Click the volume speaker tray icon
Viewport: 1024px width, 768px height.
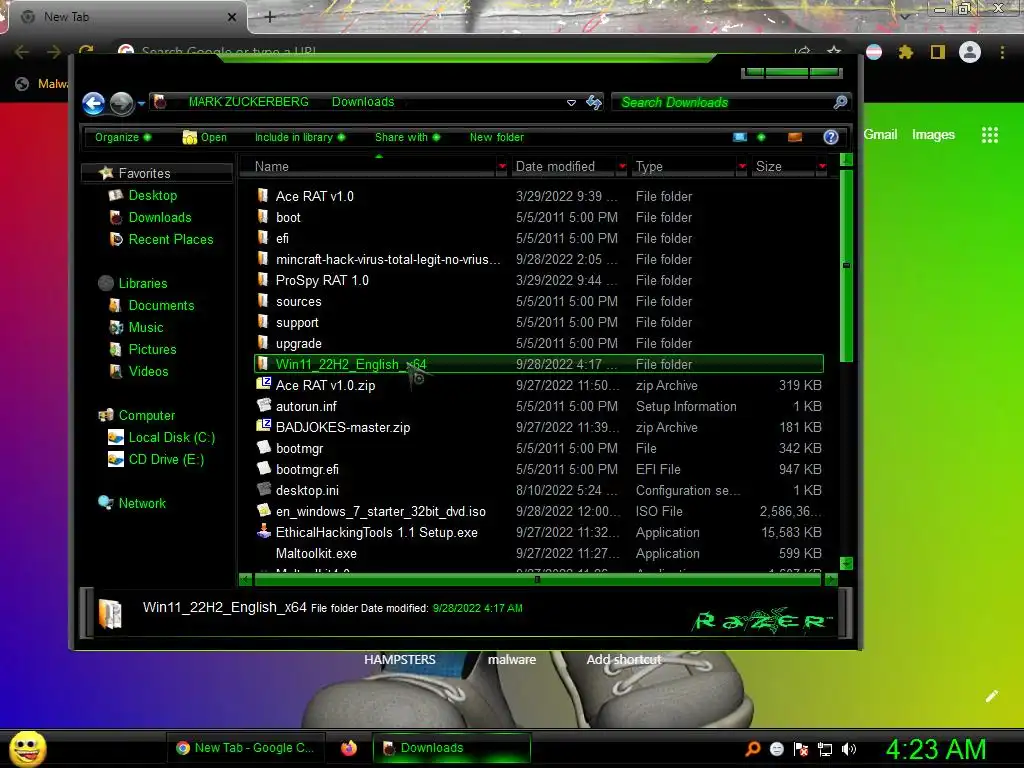848,749
